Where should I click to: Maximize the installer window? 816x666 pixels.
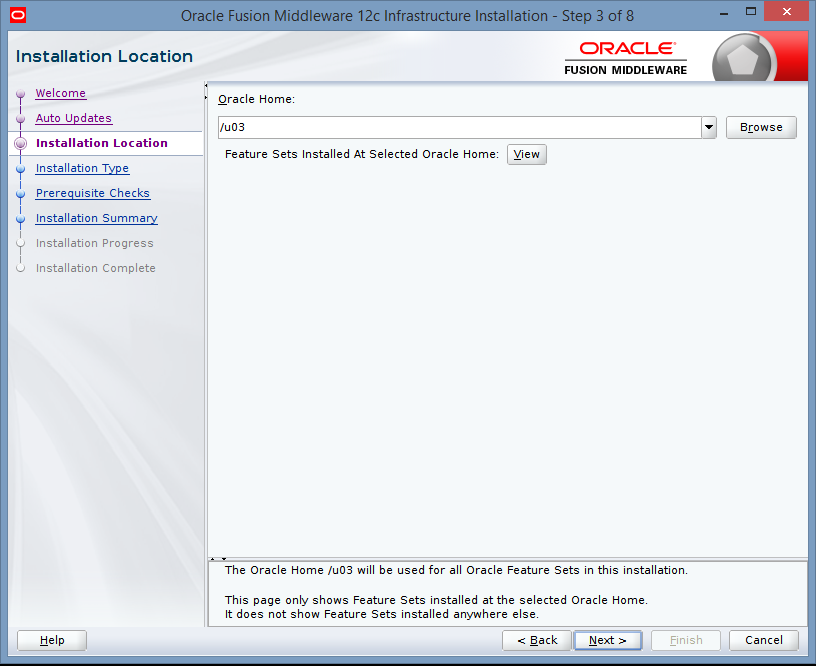750,11
